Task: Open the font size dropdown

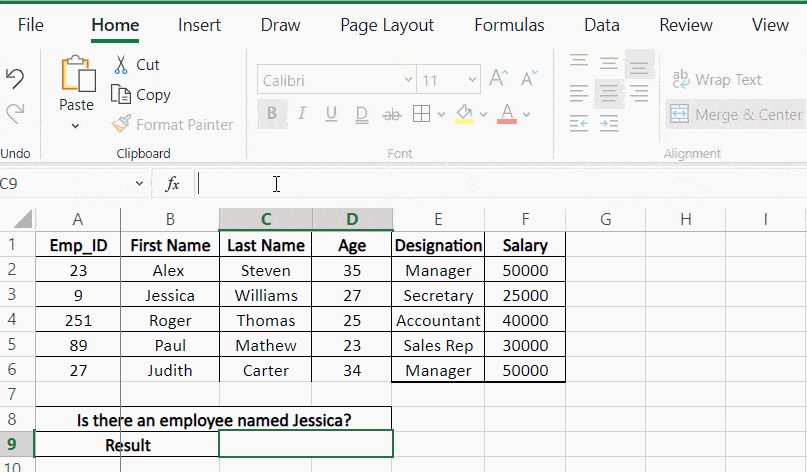Action: click(x=472, y=81)
